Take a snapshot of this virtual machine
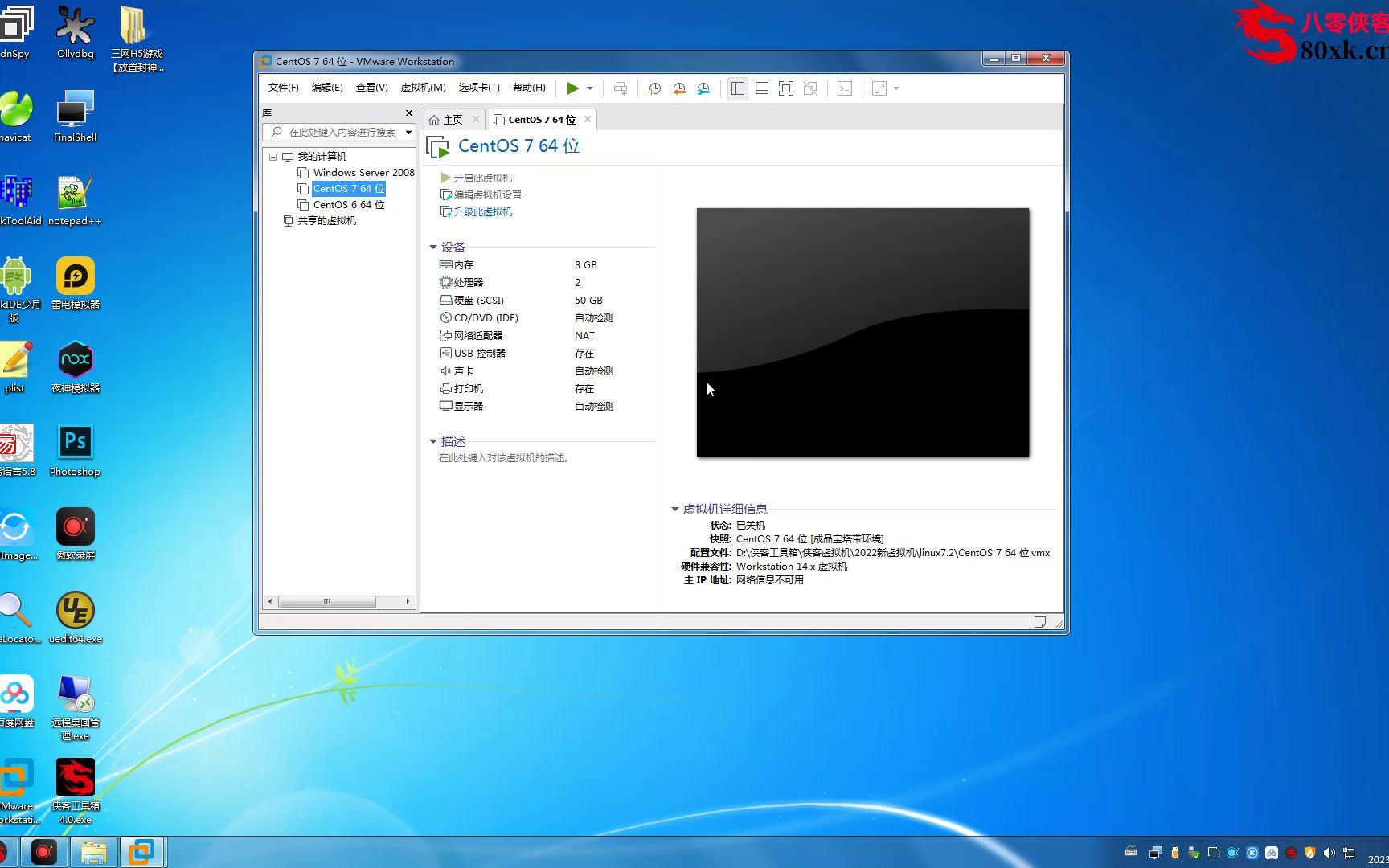Screen dimensions: 1389x868 point(654,88)
